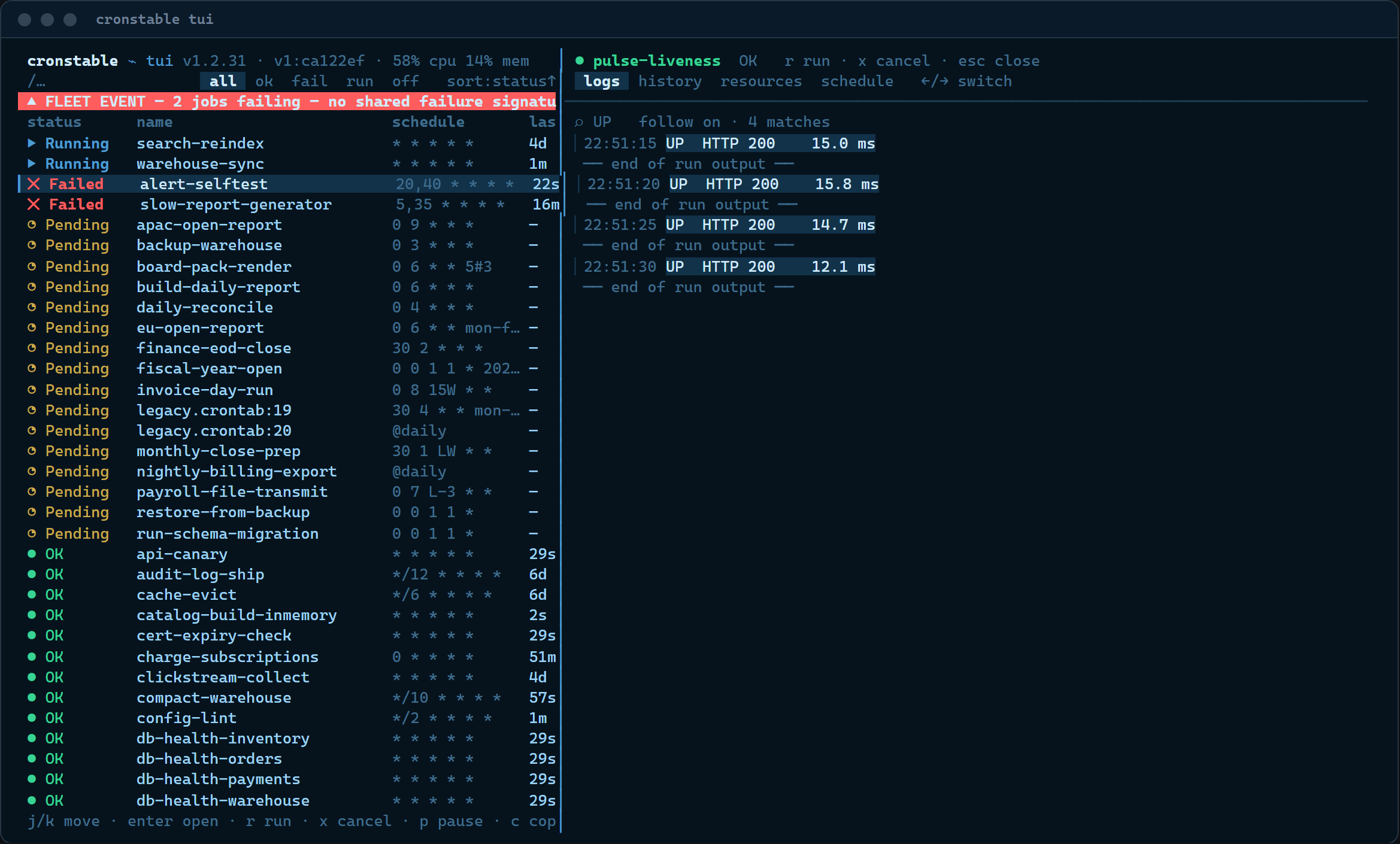The image size is (1400, 844).
Task: Click 'esc close' to close detail pane
Action: 999,60
